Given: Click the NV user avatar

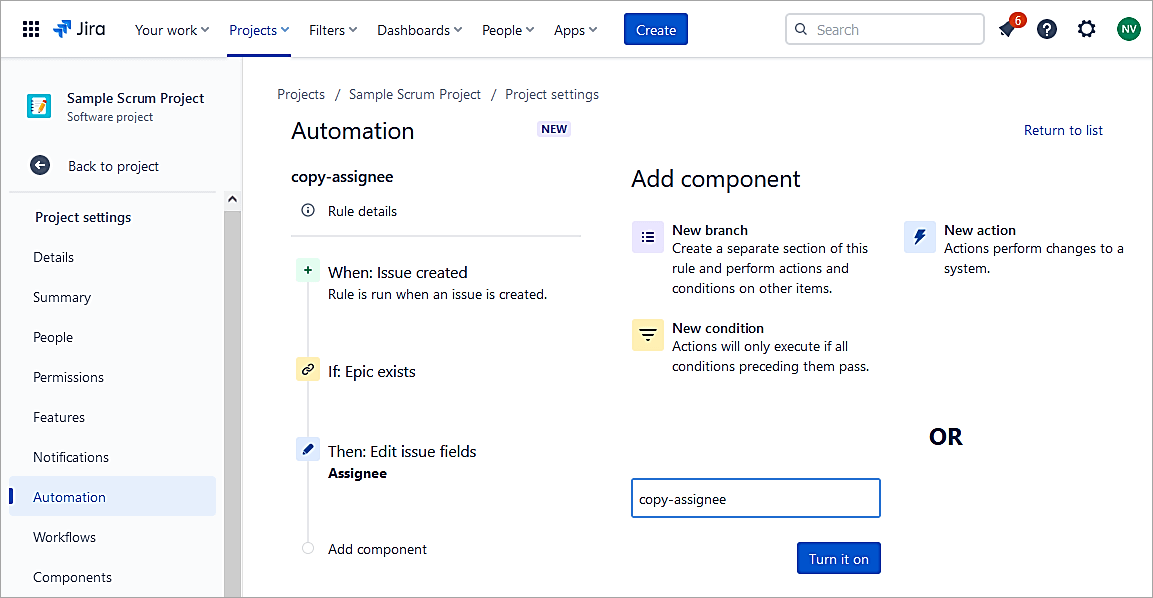Looking at the screenshot, I should coord(1128,29).
